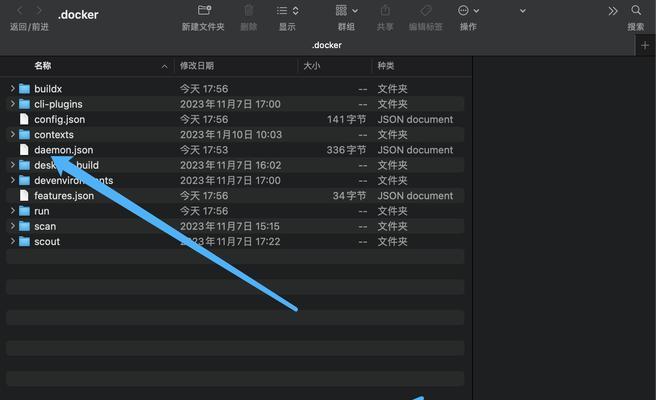Click the contexts folder icon

(x=24, y=134)
